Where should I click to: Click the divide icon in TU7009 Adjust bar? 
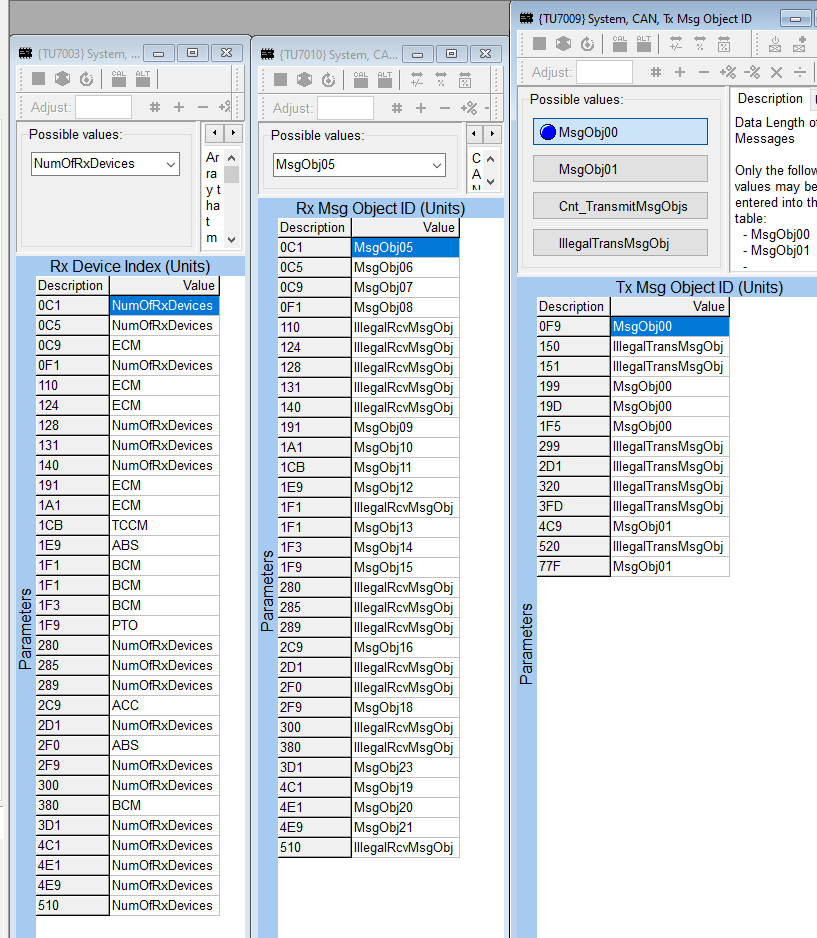coord(800,72)
